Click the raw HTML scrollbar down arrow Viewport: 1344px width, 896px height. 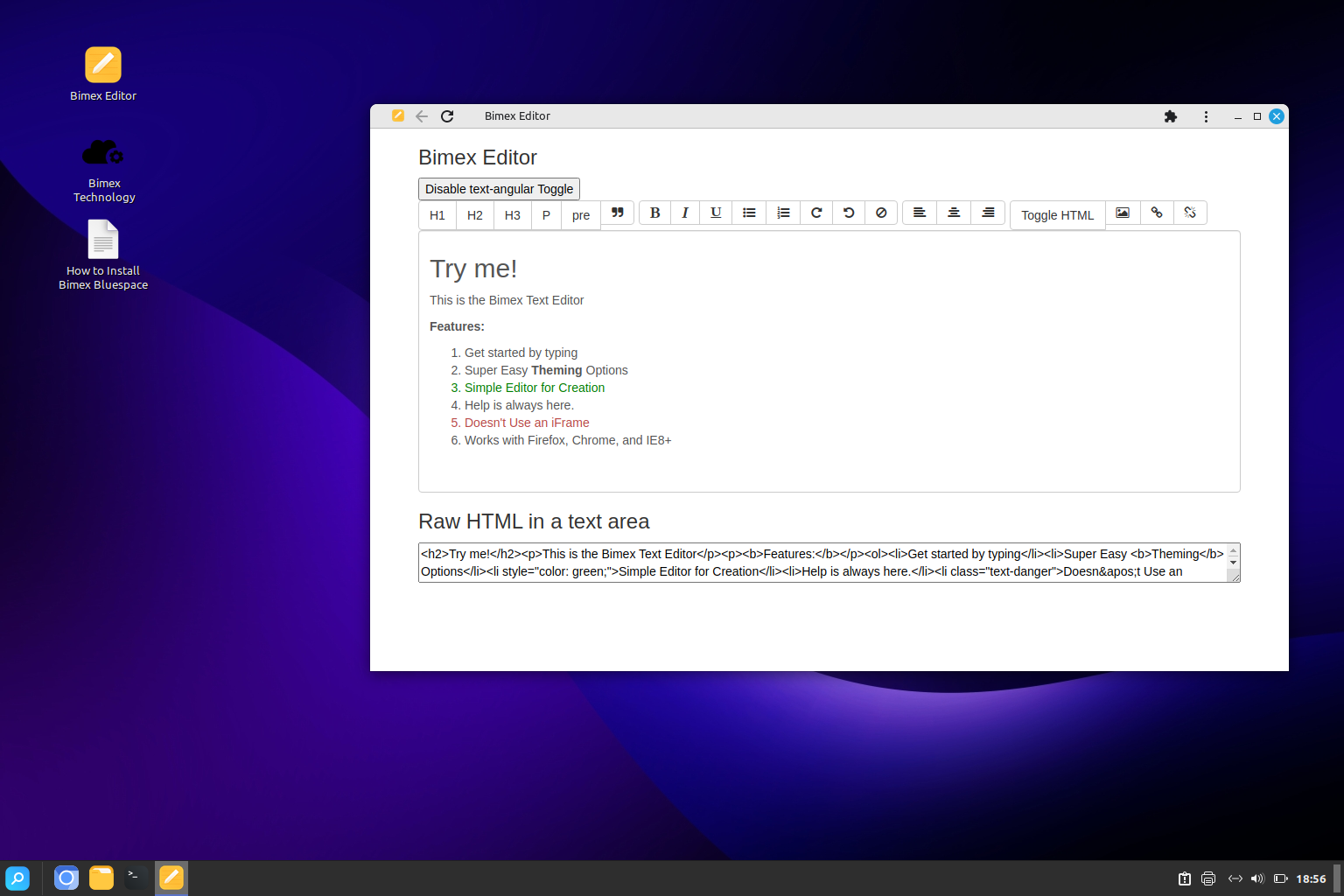click(x=1234, y=563)
